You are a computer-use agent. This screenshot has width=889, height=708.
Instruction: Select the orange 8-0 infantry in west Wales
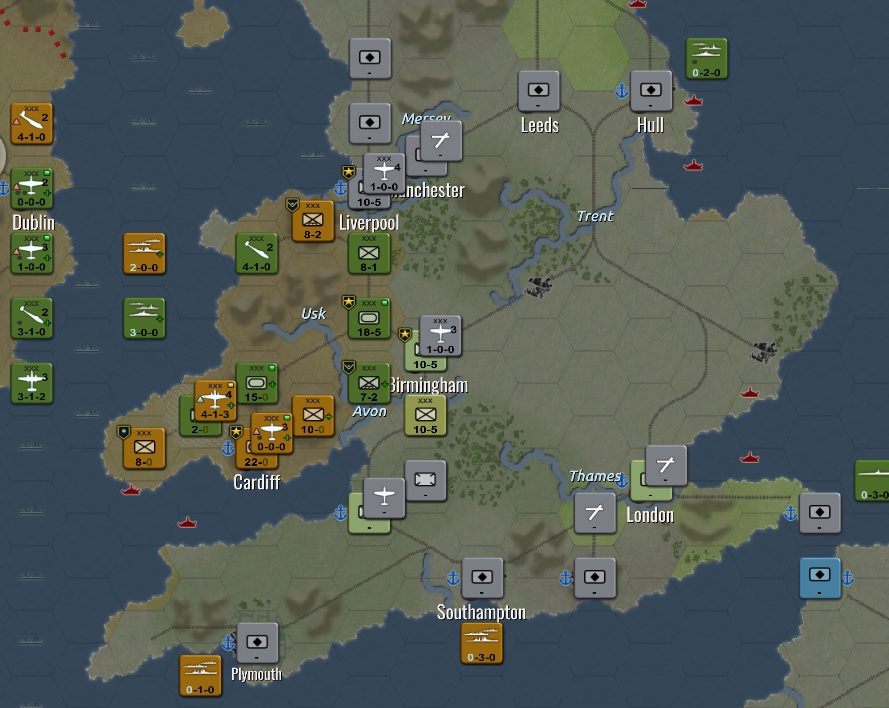145,449
